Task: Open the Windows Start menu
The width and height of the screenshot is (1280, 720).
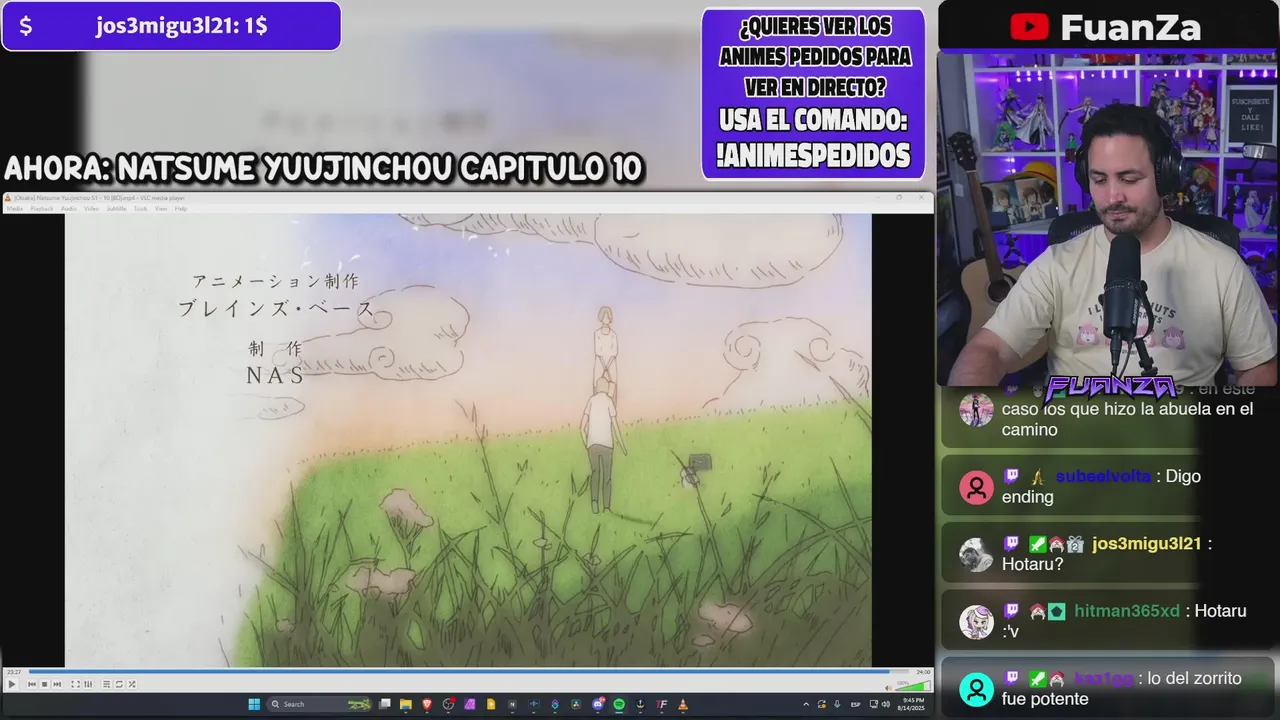Action: [254, 704]
